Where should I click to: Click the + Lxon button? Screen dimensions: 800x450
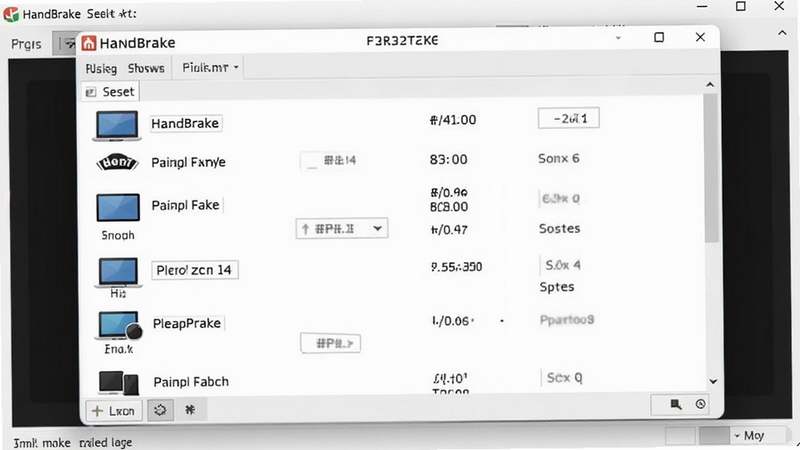[114, 411]
